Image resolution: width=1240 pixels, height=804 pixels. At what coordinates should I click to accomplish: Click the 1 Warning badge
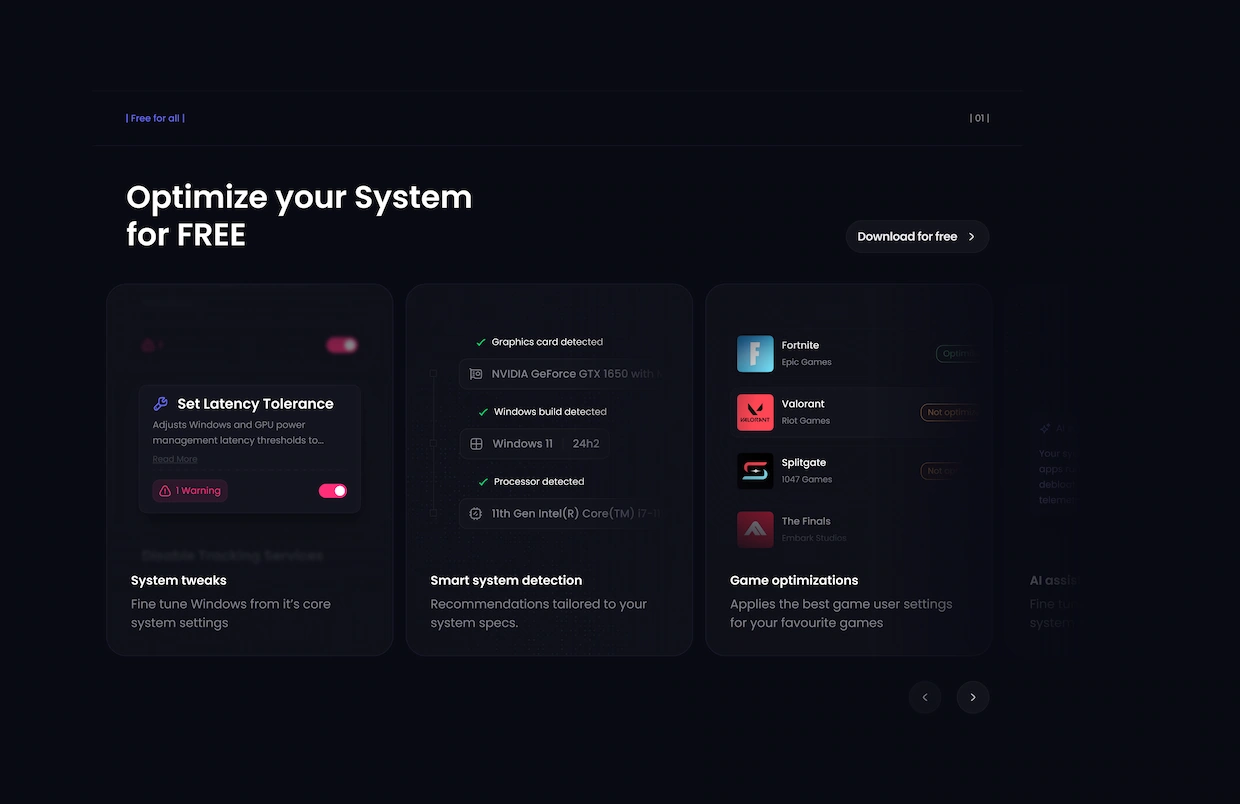click(x=190, y=491)
